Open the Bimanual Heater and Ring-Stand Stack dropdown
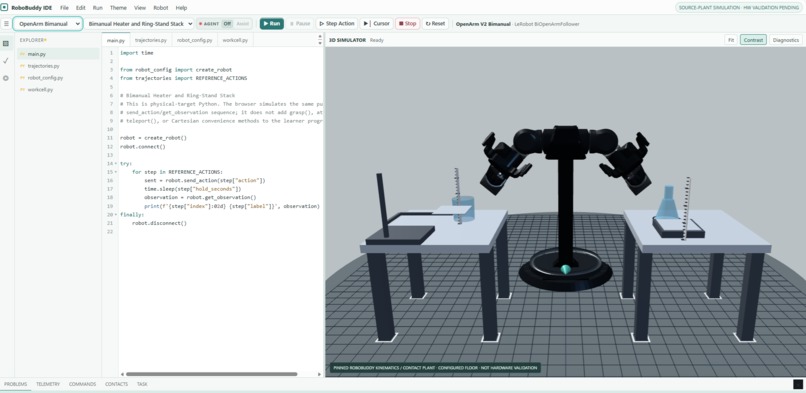Image resolution: width=806 pixels, height=393 pixels. tap(139, 24)
